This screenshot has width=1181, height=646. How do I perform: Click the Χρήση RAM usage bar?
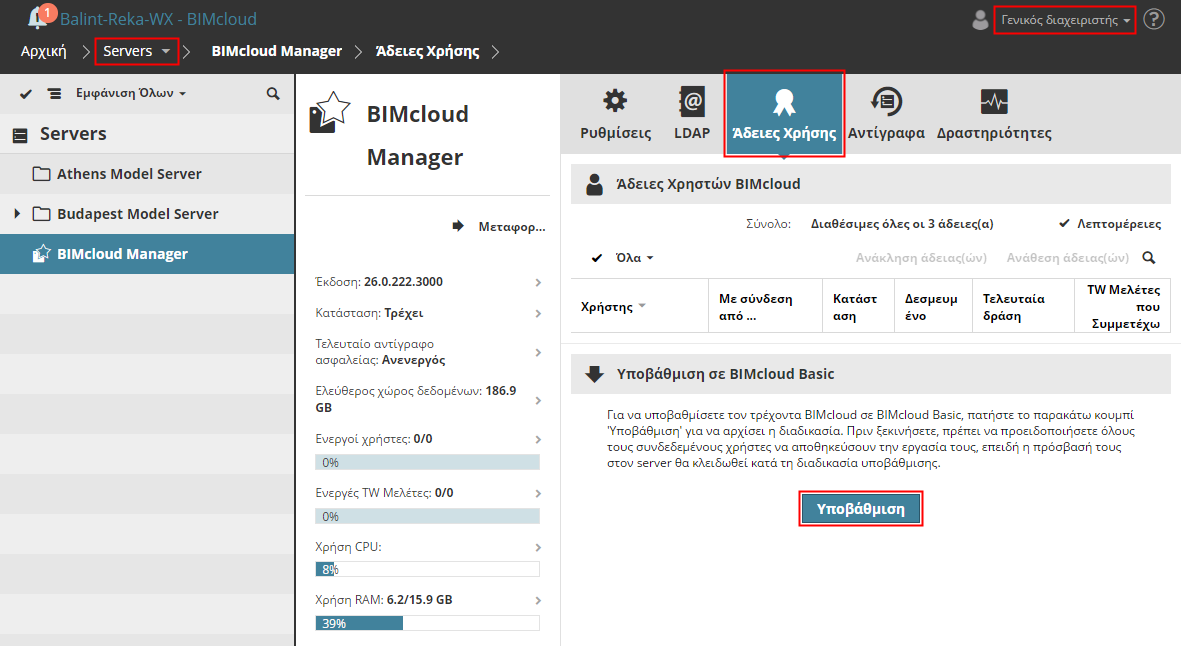pyautogui.click(x=427, y=622)
